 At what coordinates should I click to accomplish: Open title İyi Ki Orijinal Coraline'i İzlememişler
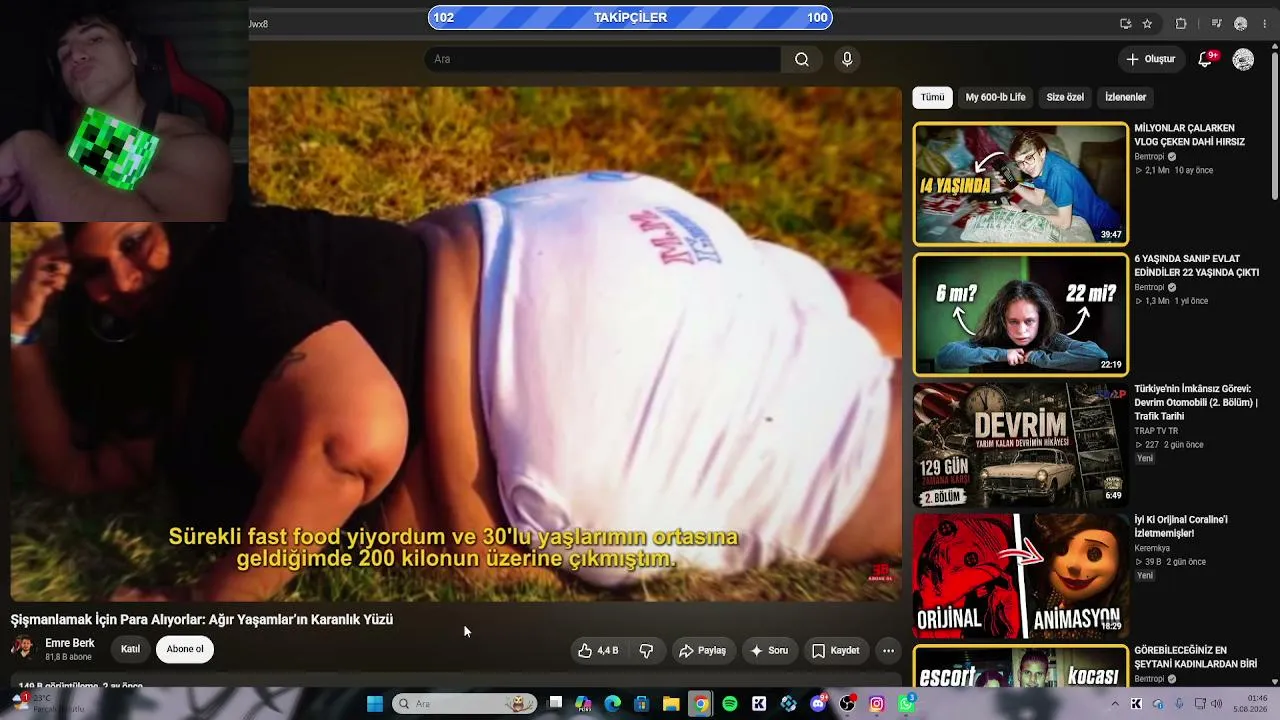point(1180,526)
